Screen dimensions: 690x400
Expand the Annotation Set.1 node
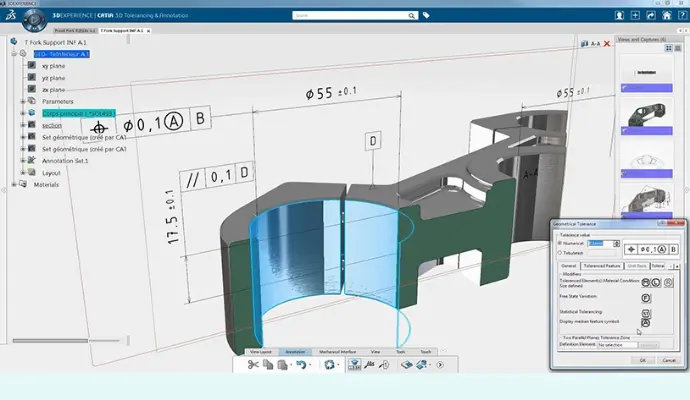tap(23, 161)
